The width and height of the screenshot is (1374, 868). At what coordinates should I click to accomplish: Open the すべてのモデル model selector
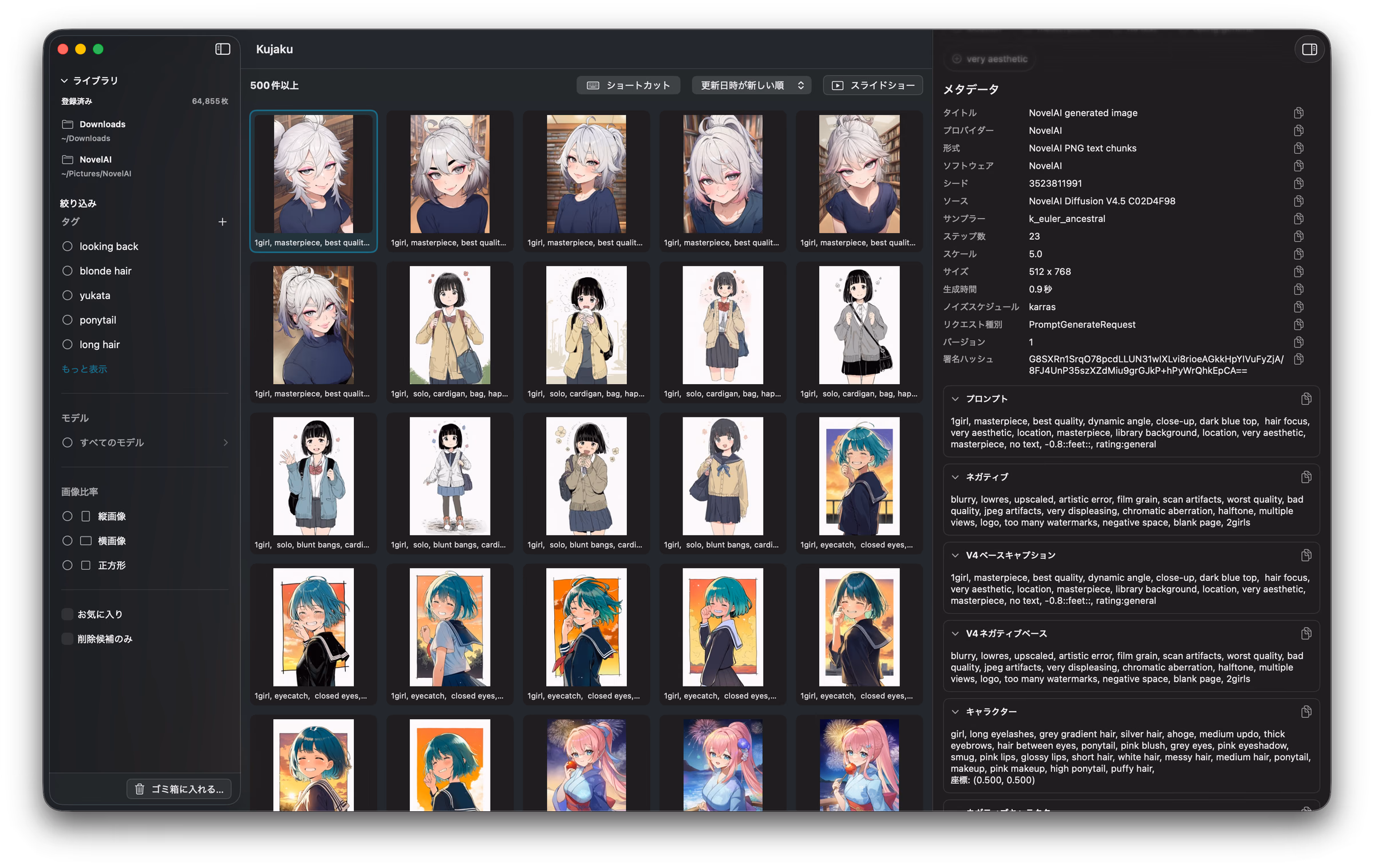click(145, 443)
